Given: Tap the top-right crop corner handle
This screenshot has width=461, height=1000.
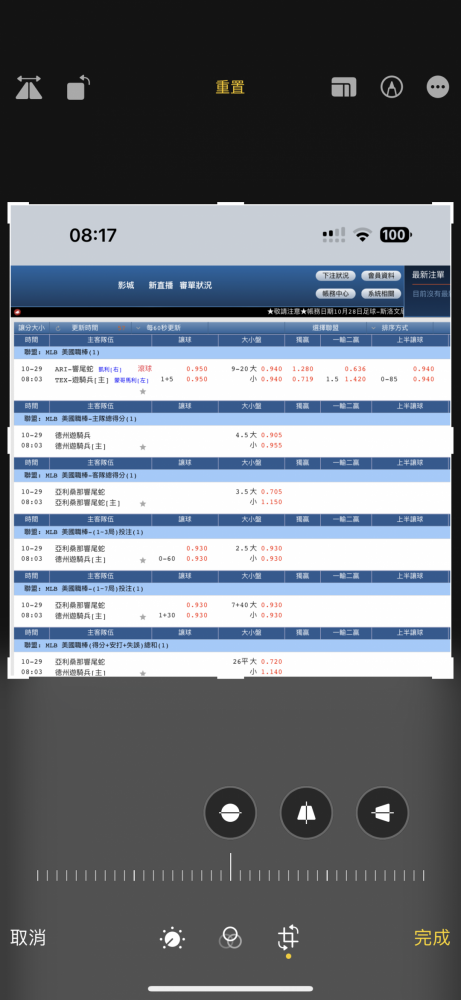Looking at the screenshot, I should coord(451,205).
